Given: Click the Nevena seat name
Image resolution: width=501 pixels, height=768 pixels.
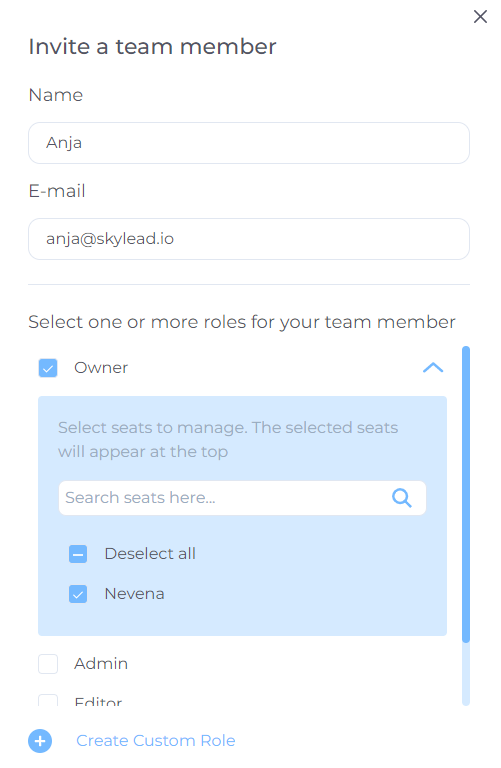Looking at the screenshot, I should click(x=134, y=594).
